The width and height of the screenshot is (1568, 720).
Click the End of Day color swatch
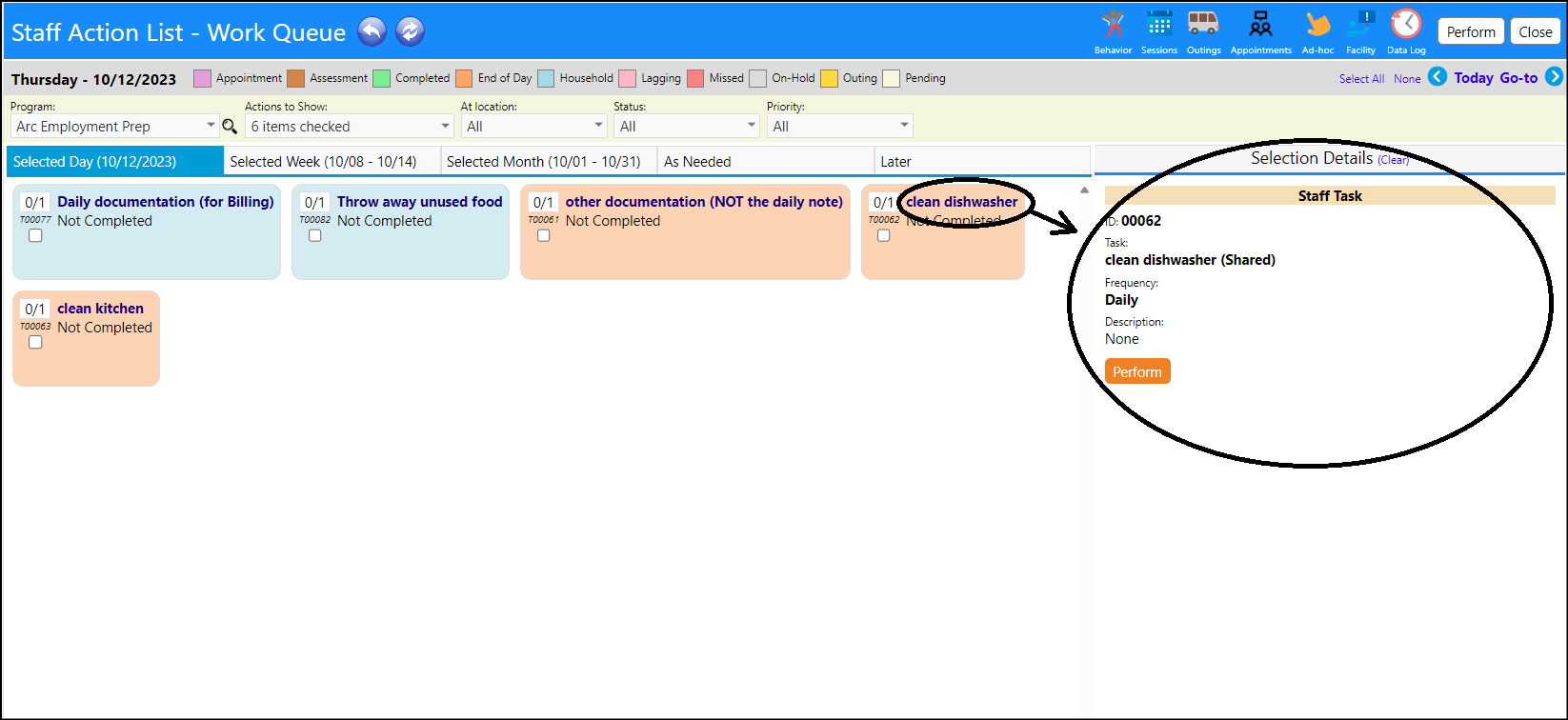464,78
